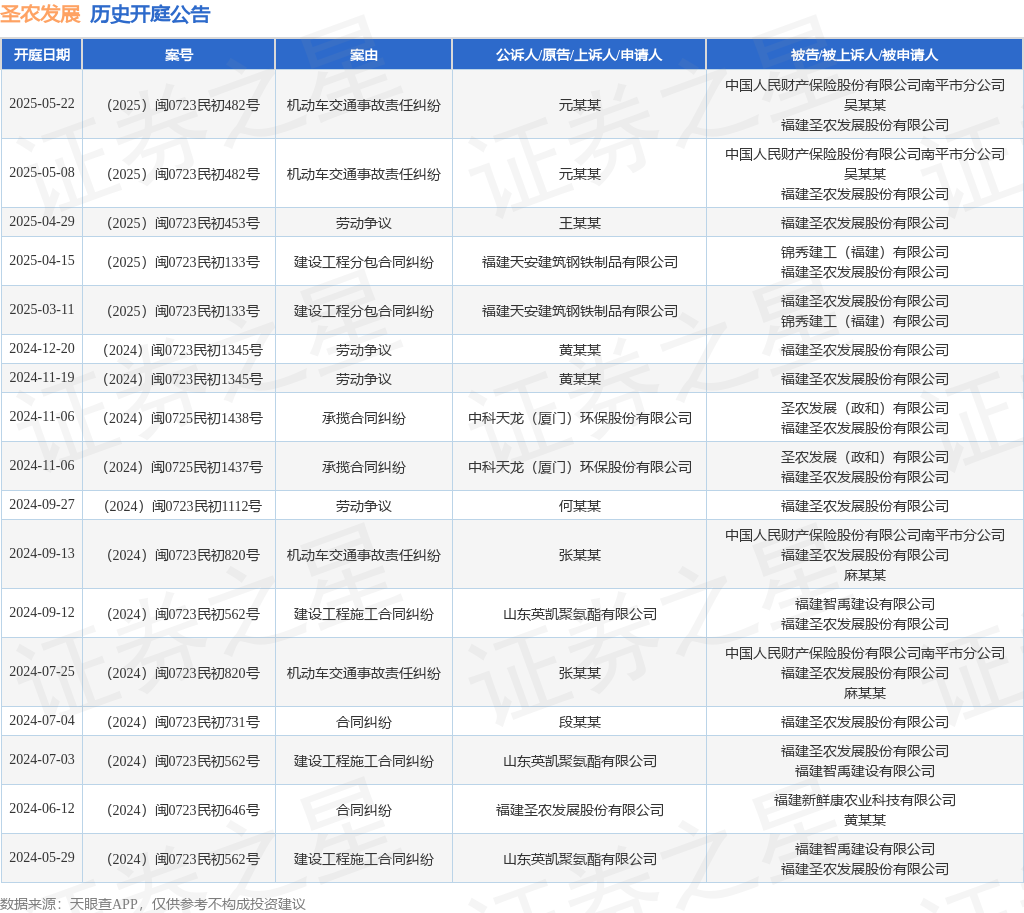Click plaintiff 何某某

click(579, 507)
